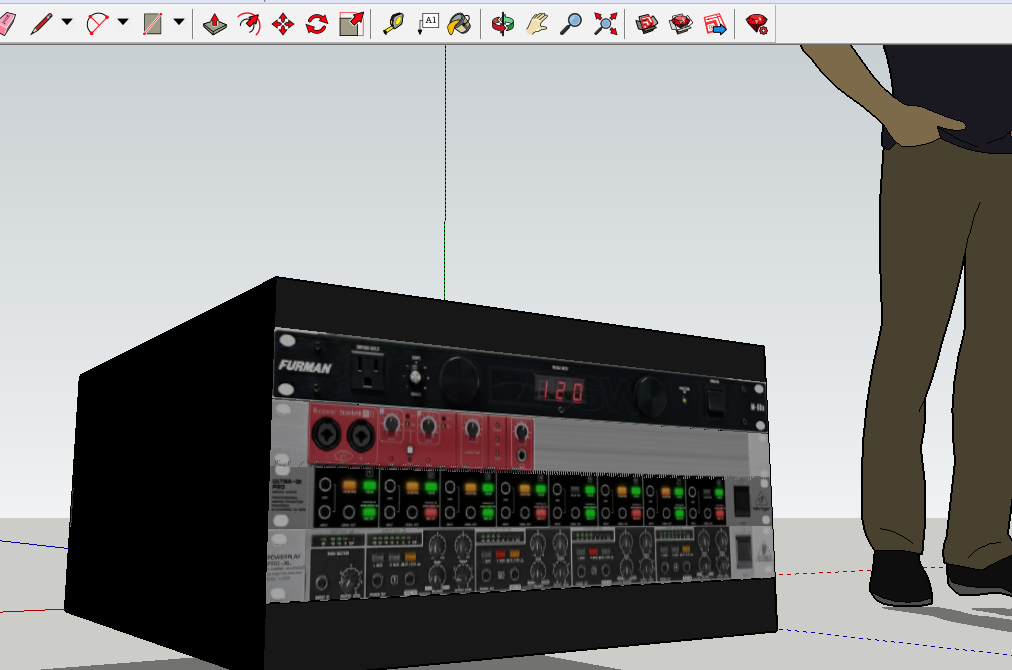Open the Extension Manager ruby icon

click(756, 25)
